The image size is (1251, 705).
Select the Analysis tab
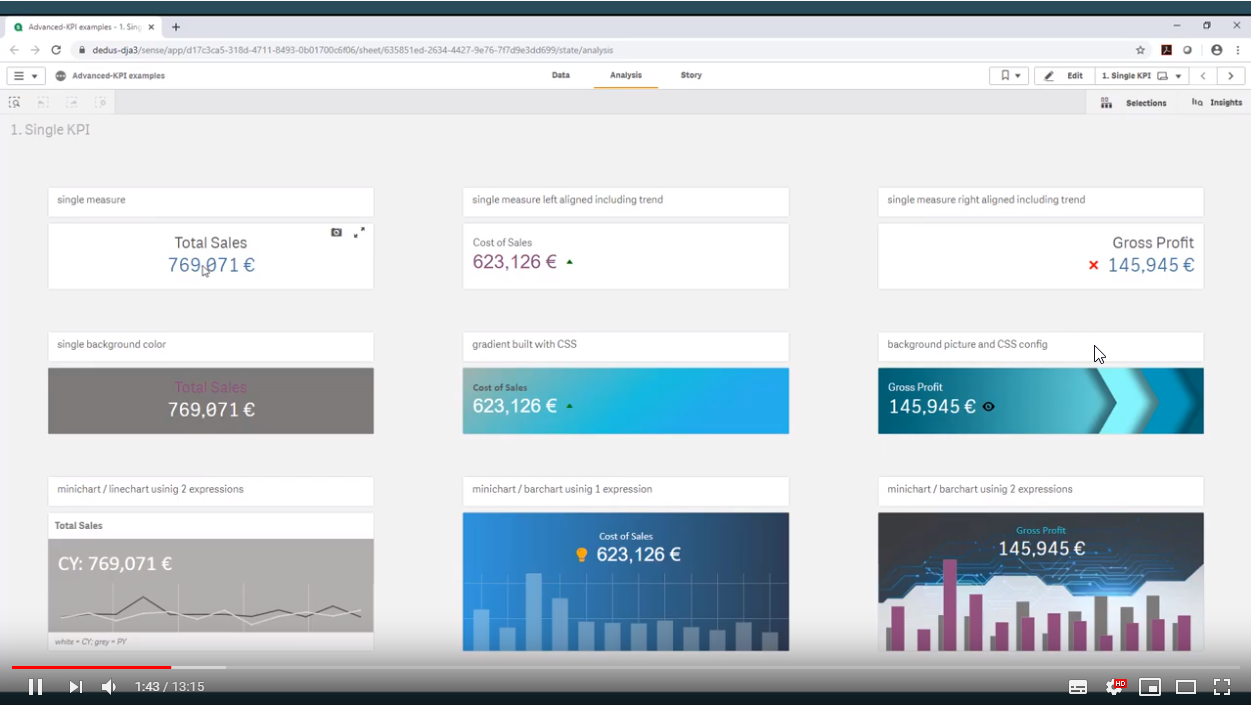tap(626, 75)
